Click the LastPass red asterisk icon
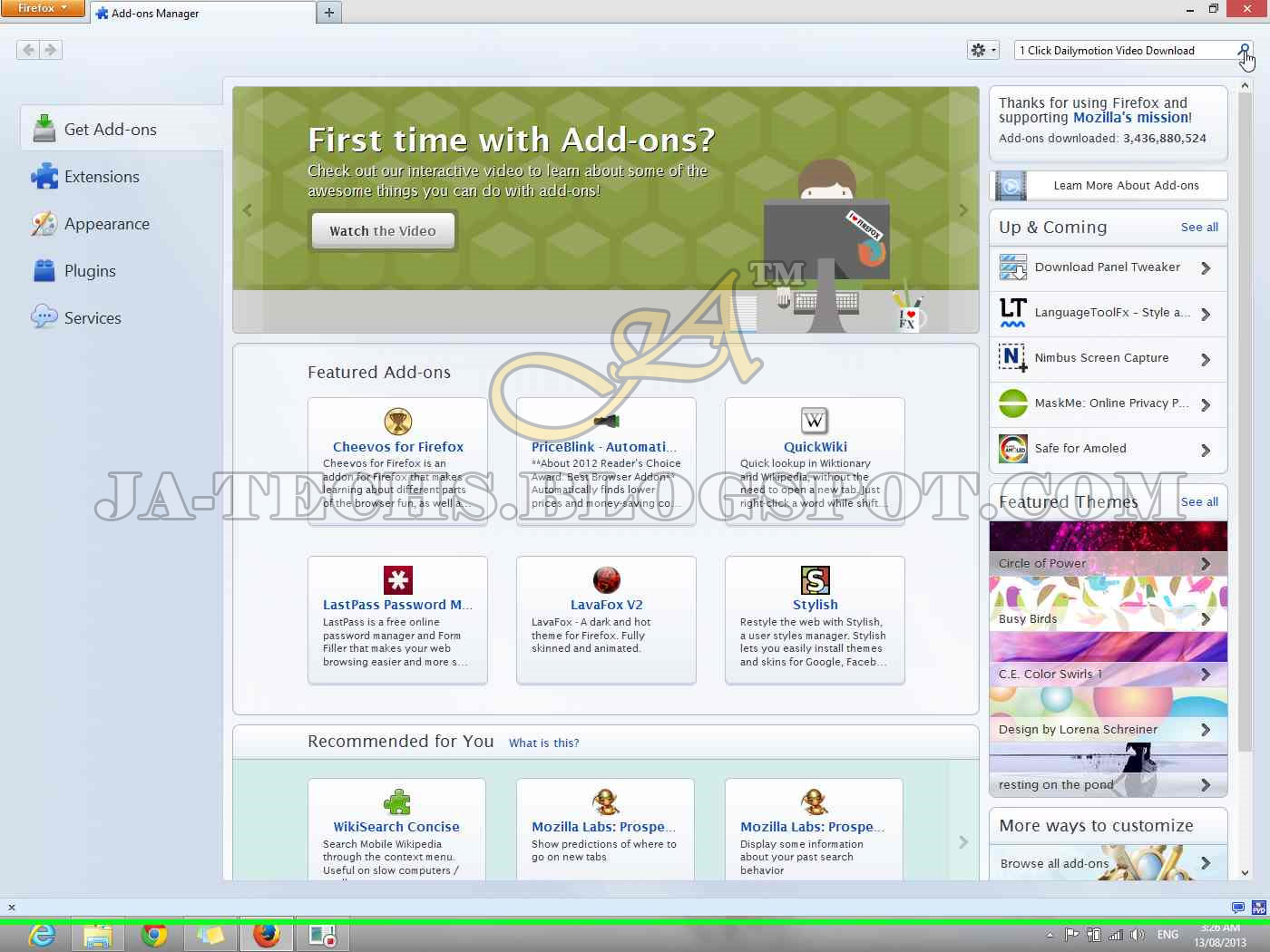Viewport: 1270px width, 952px height. 398,579
